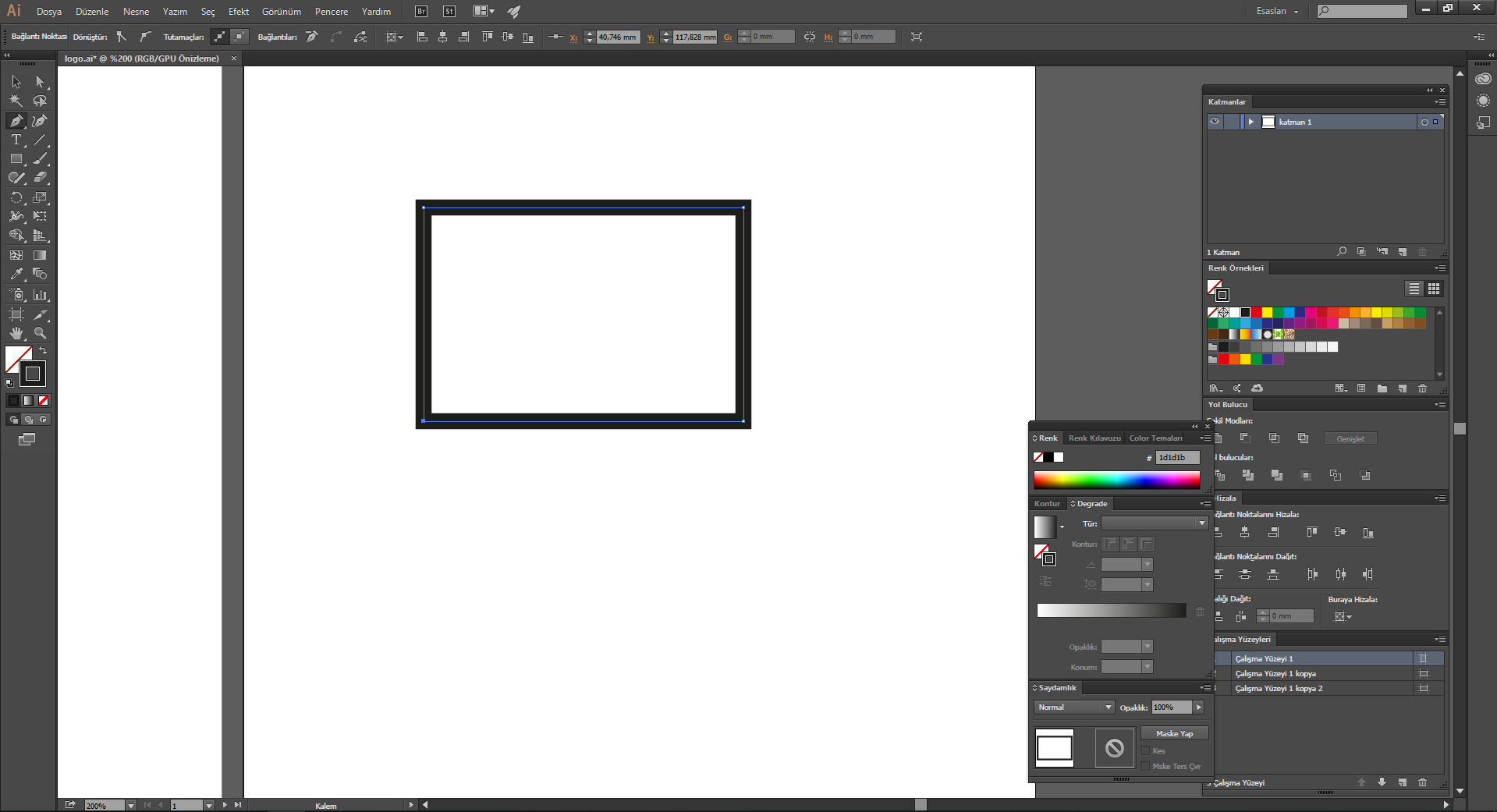The width and height of the screenshot is (1497, 812).
Task: Select the Magic Wand tool
Action: (16, 101)
